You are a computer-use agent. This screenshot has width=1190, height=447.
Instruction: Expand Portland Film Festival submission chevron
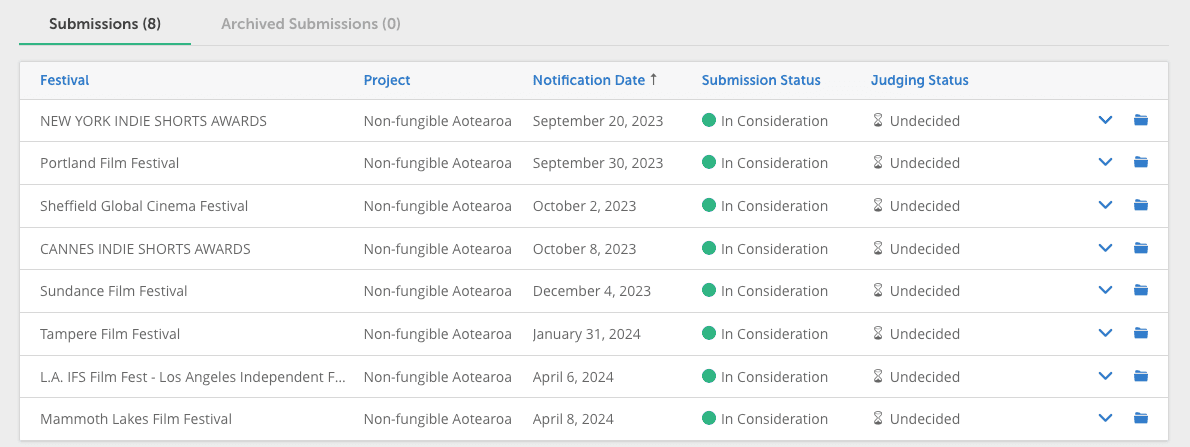pyautogui.click(x=1105, y=163)
